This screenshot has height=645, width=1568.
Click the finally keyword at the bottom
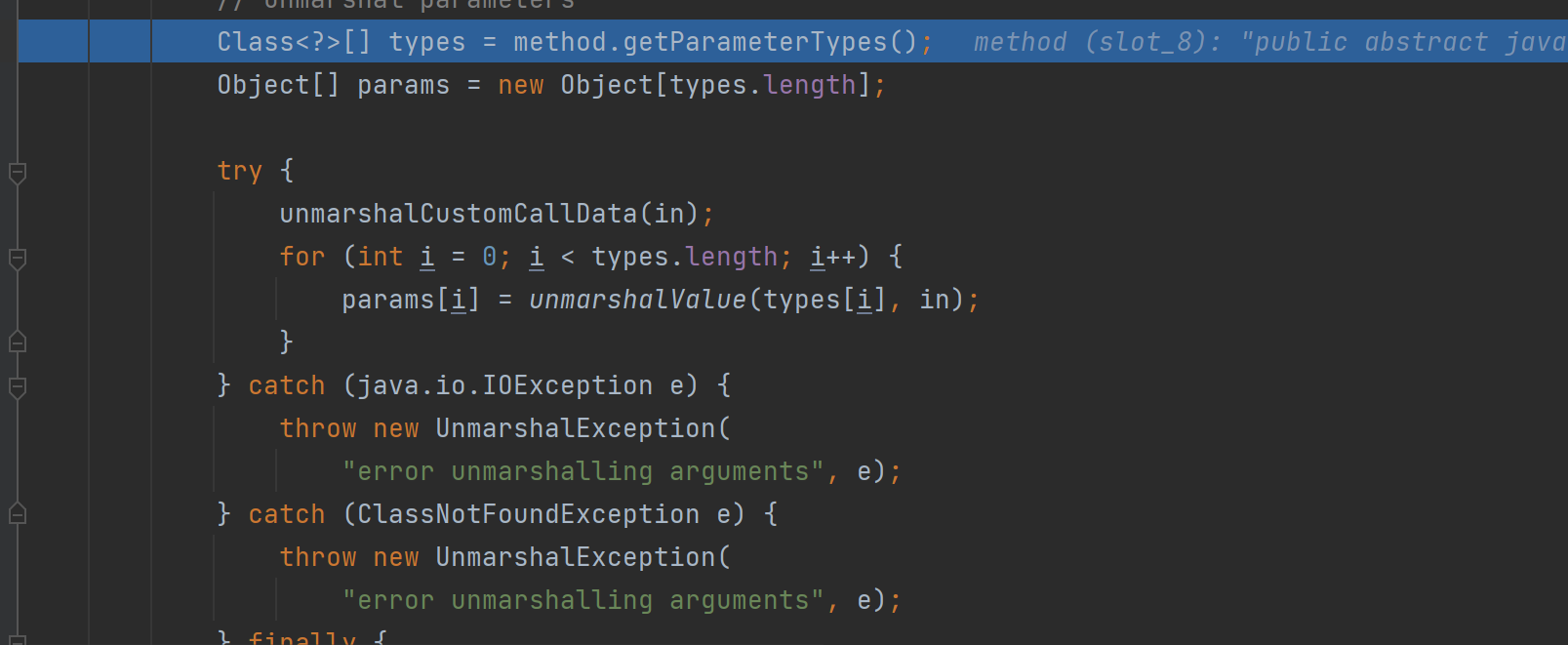pos(302,638)
